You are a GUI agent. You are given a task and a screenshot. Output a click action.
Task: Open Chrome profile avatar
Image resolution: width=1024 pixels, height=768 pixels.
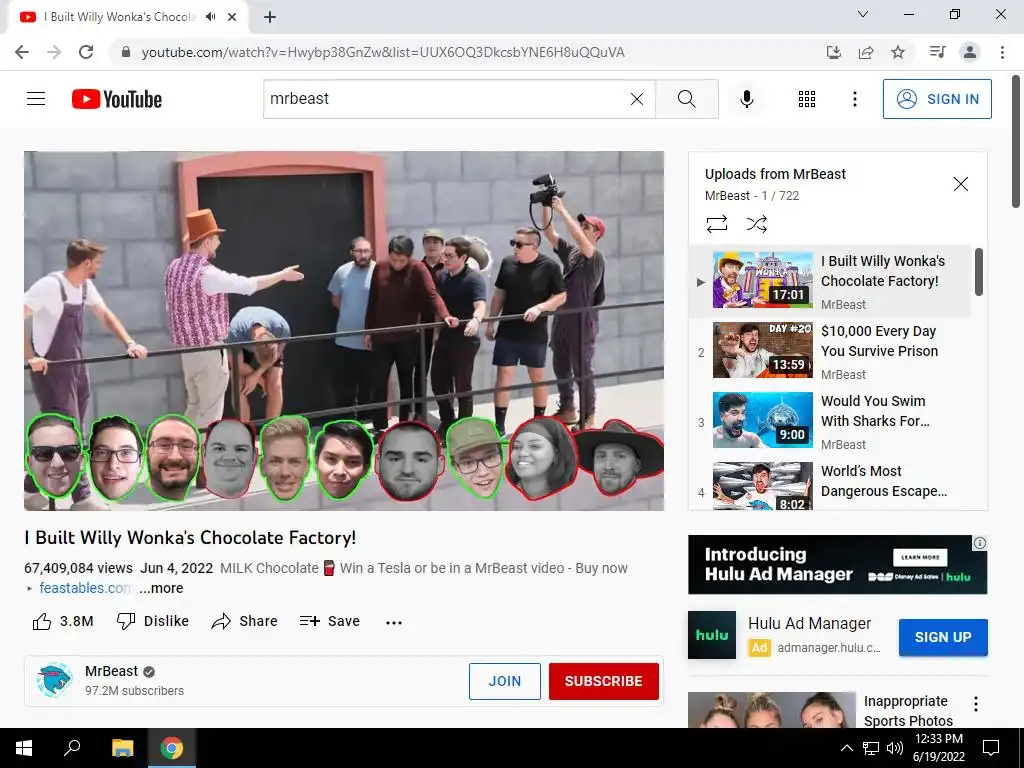pos(970,52)
